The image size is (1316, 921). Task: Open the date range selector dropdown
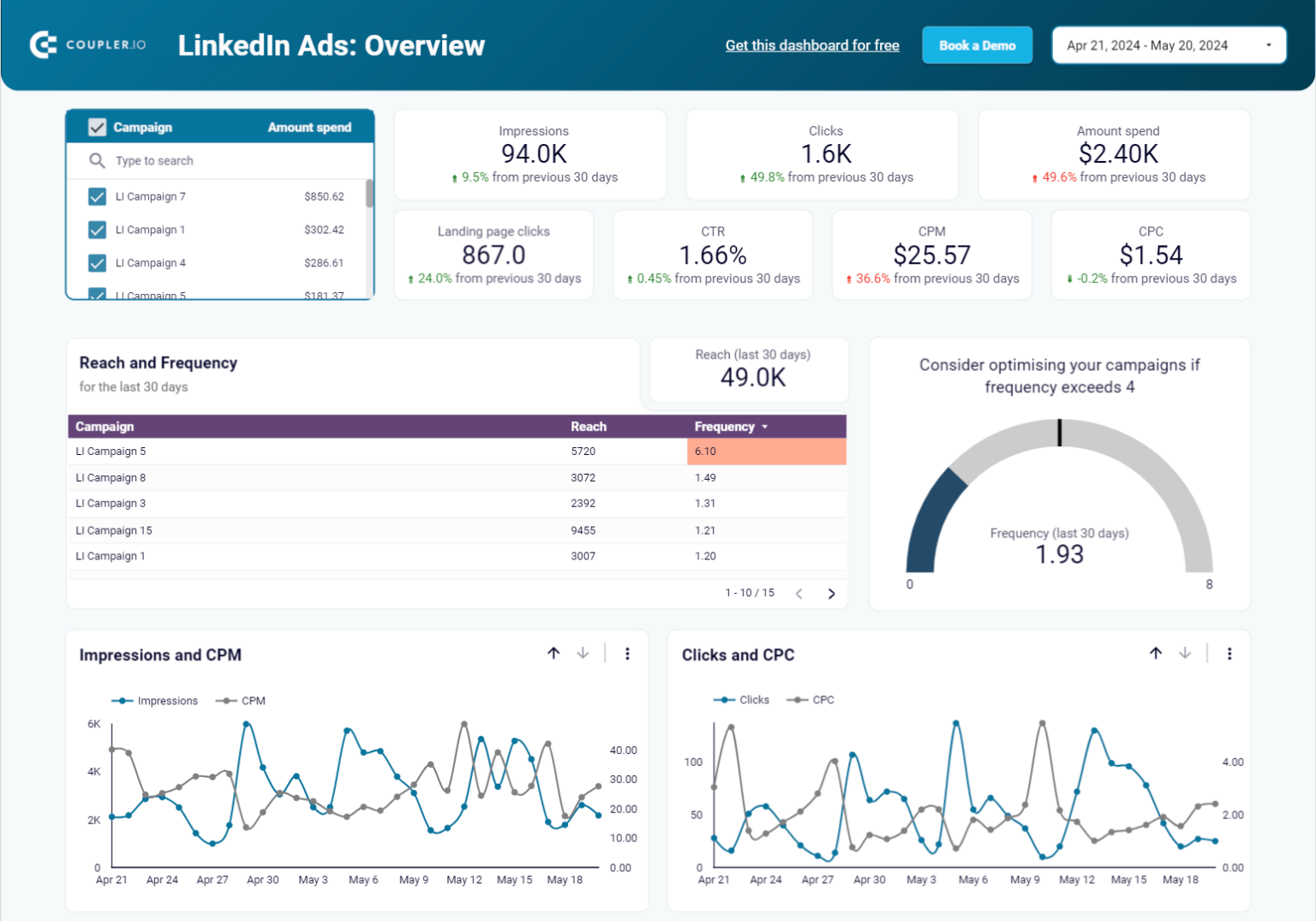(1169, 45)
